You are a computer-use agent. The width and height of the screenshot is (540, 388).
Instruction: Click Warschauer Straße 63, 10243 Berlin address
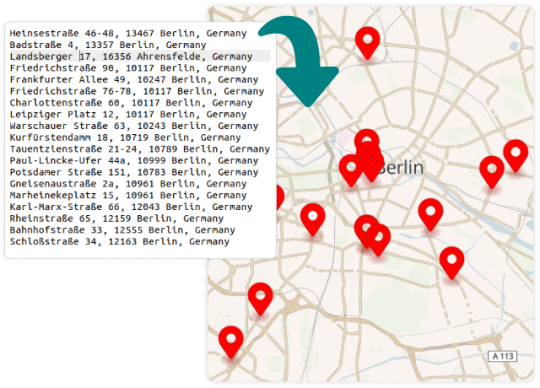coord(134,126)
